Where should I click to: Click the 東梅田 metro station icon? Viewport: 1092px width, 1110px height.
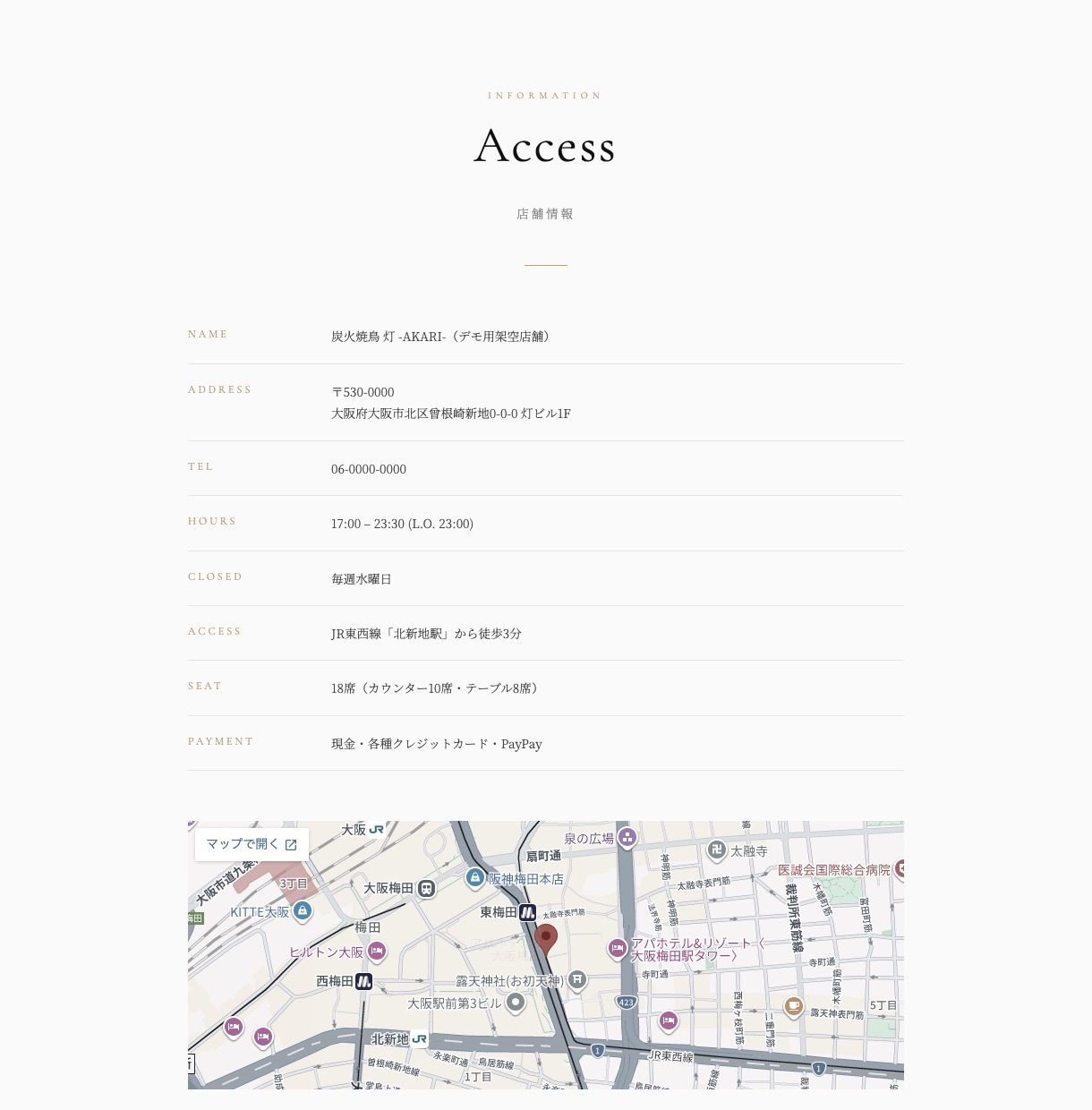coord(528,912)
